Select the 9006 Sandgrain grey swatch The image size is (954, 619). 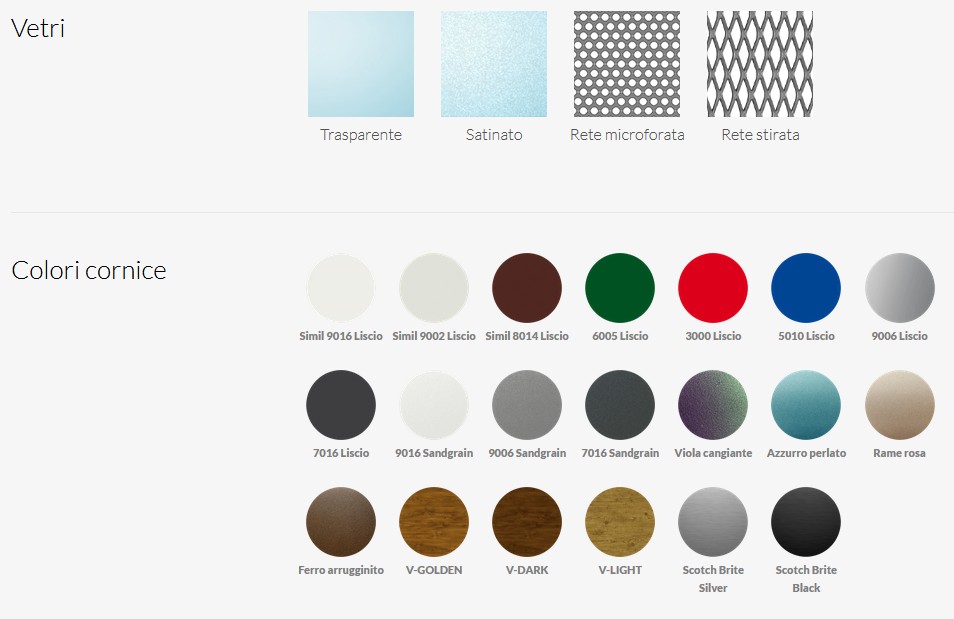pos(527,405)
